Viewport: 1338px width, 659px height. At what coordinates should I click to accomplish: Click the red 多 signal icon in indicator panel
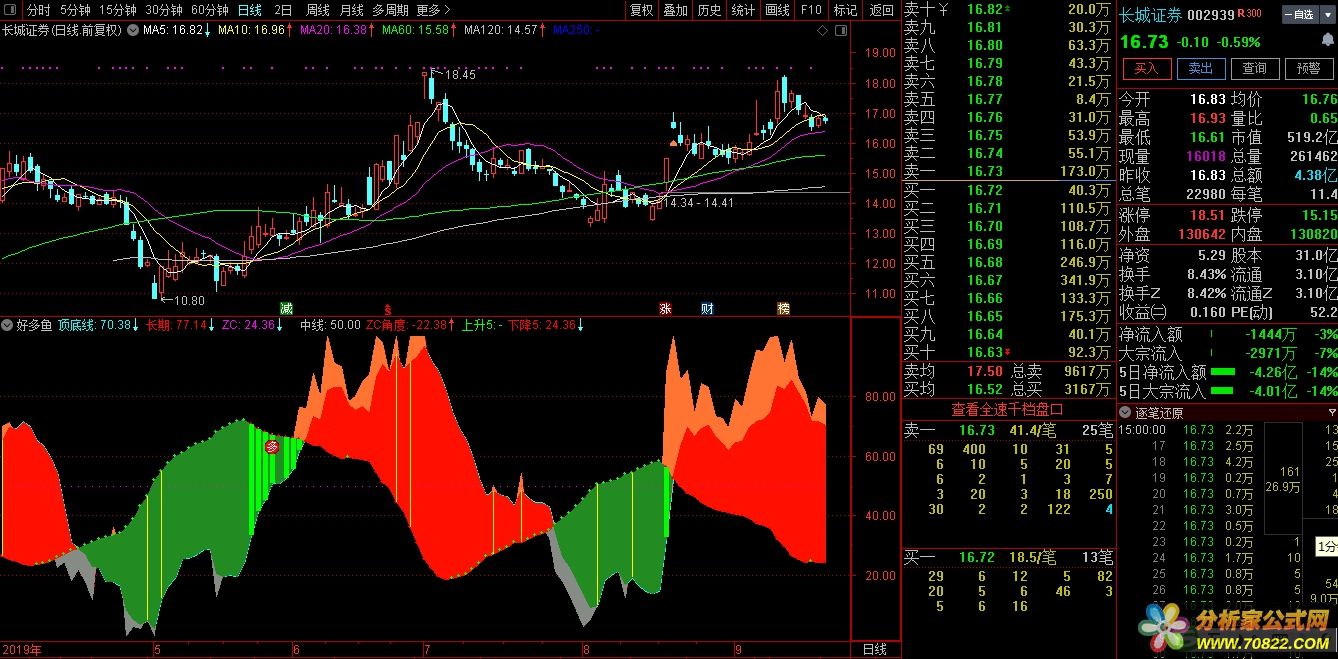tap(271, 448)
